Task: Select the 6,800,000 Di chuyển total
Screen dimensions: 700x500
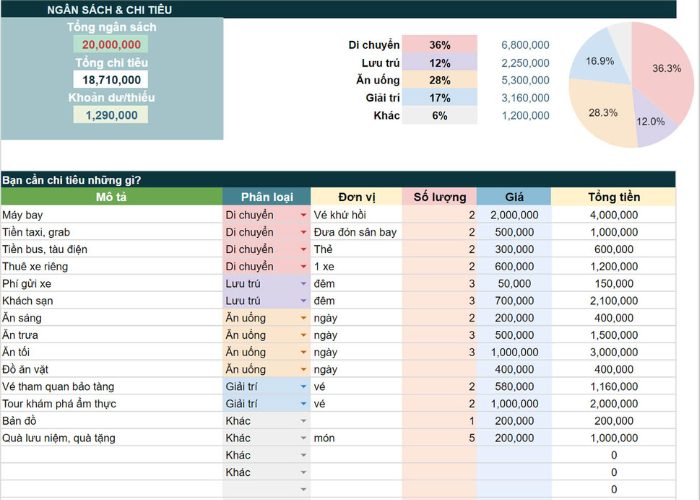Action: tap(525, 45)
